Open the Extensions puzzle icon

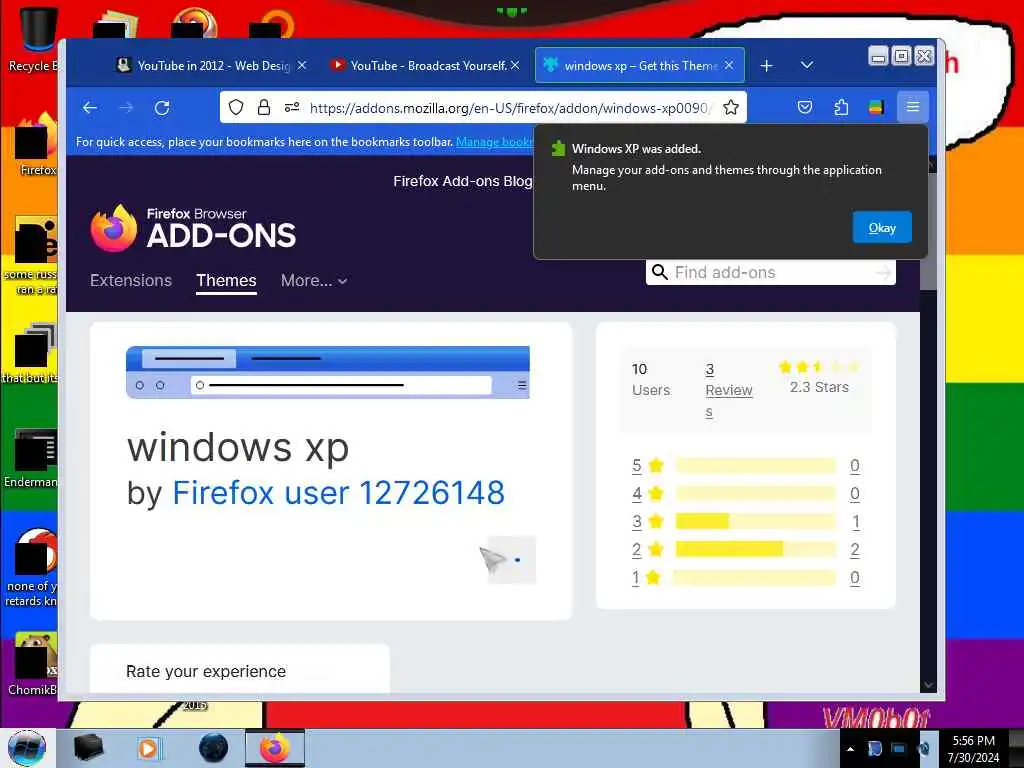point(841,107)
